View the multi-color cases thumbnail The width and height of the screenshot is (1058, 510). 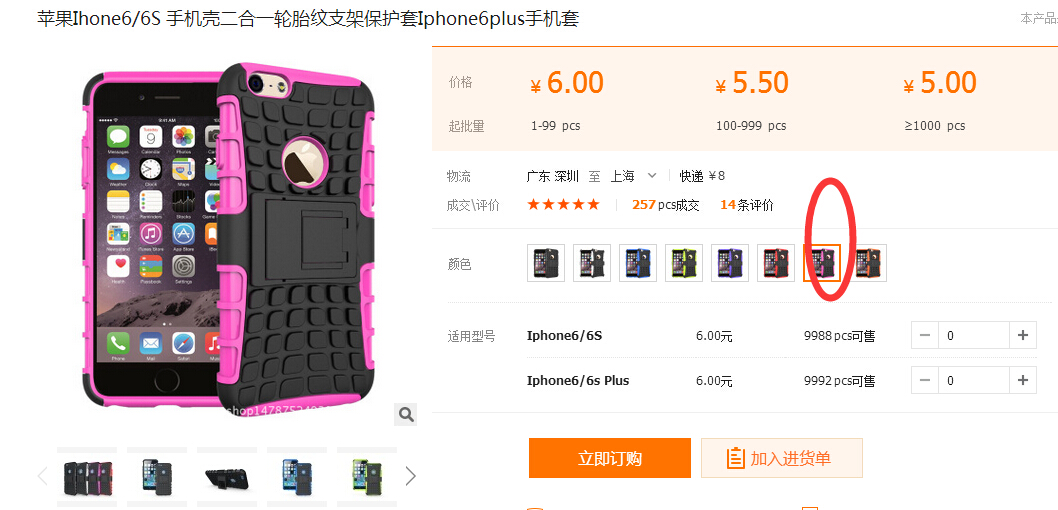87,476
